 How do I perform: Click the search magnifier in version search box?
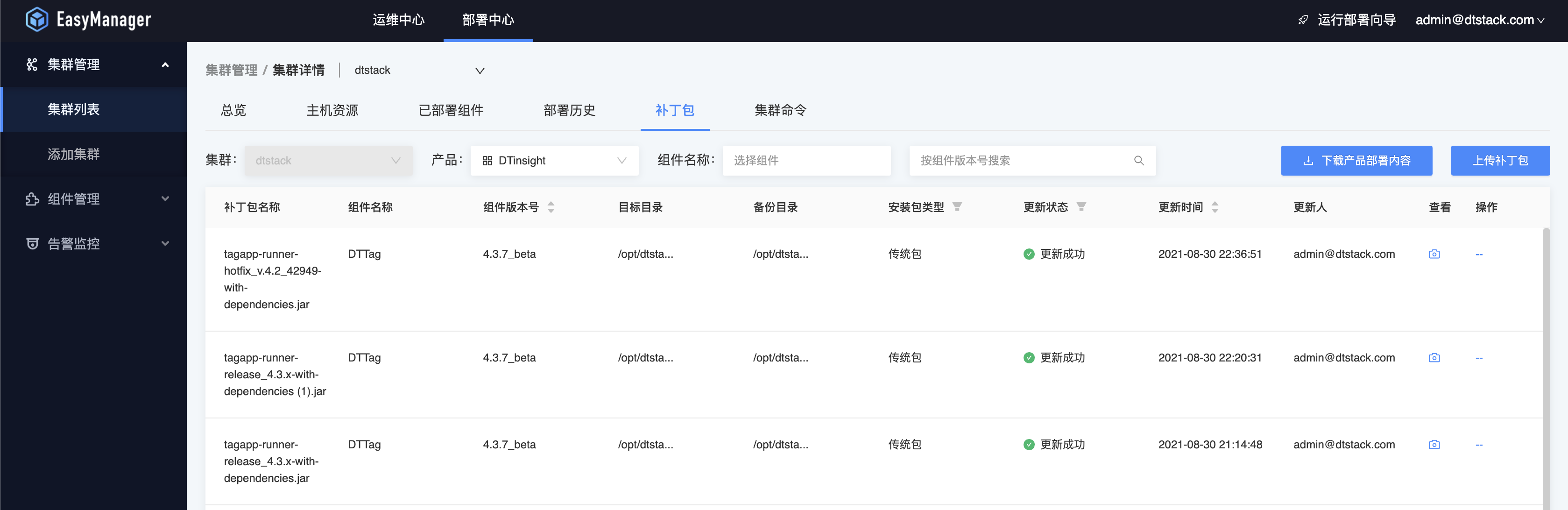pos(1138,161)
